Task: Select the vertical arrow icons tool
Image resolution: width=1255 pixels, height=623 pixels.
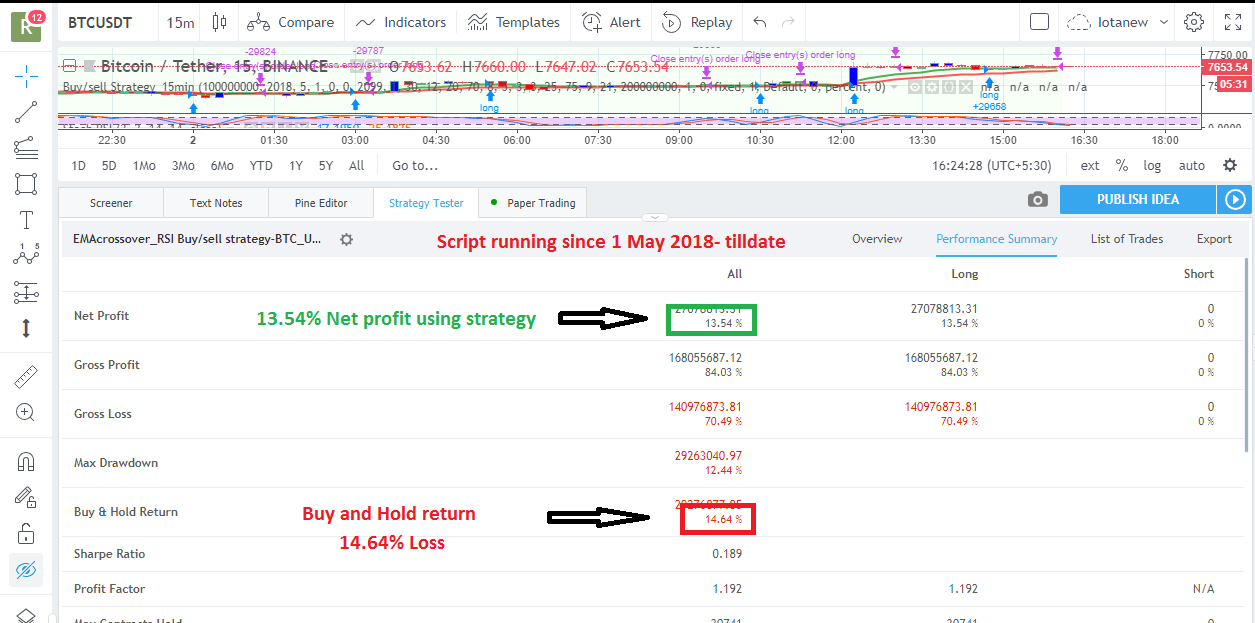Action: 26,327
